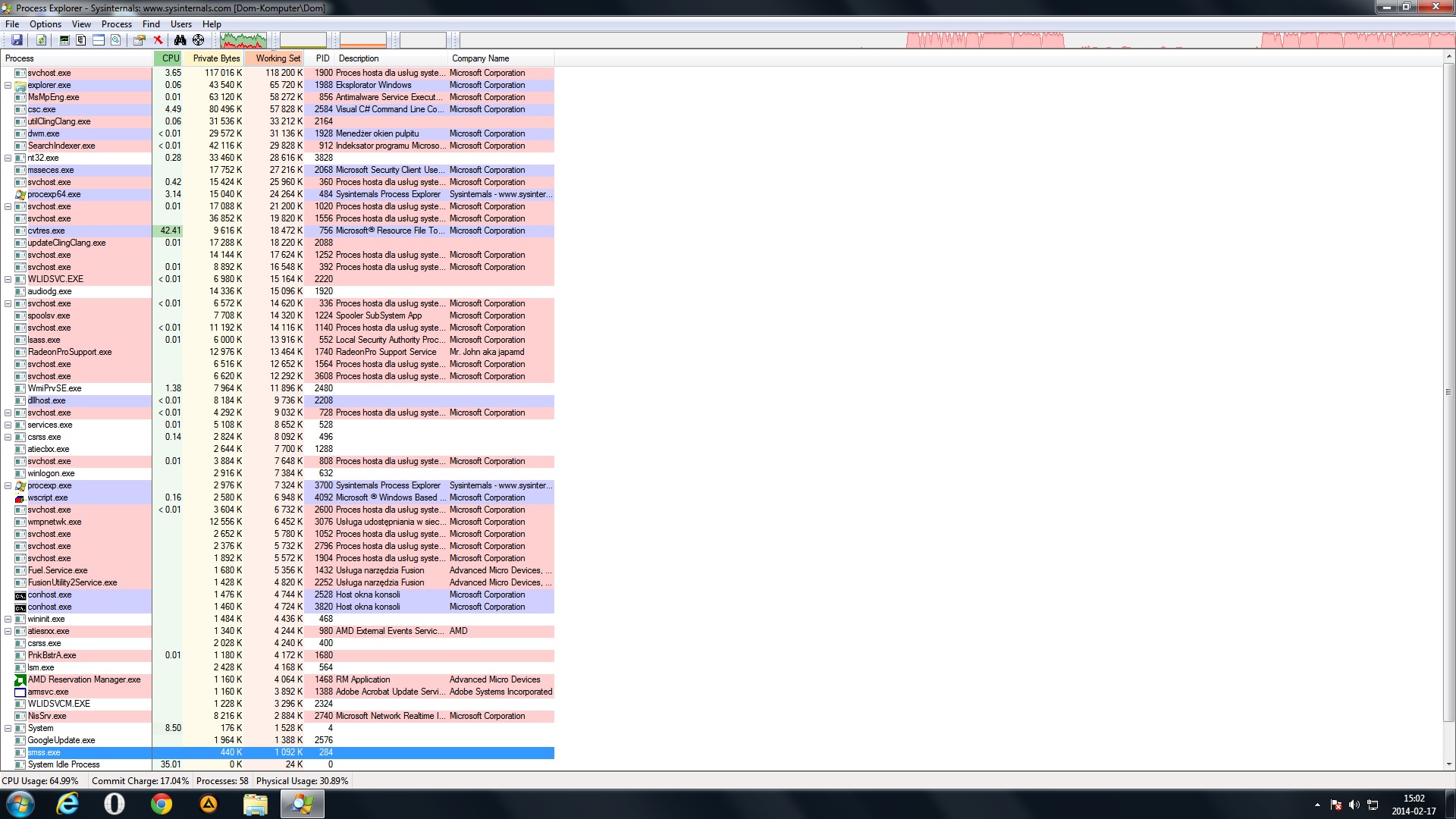Click the conhost.exe icon for PID 2528

[20, 595]
